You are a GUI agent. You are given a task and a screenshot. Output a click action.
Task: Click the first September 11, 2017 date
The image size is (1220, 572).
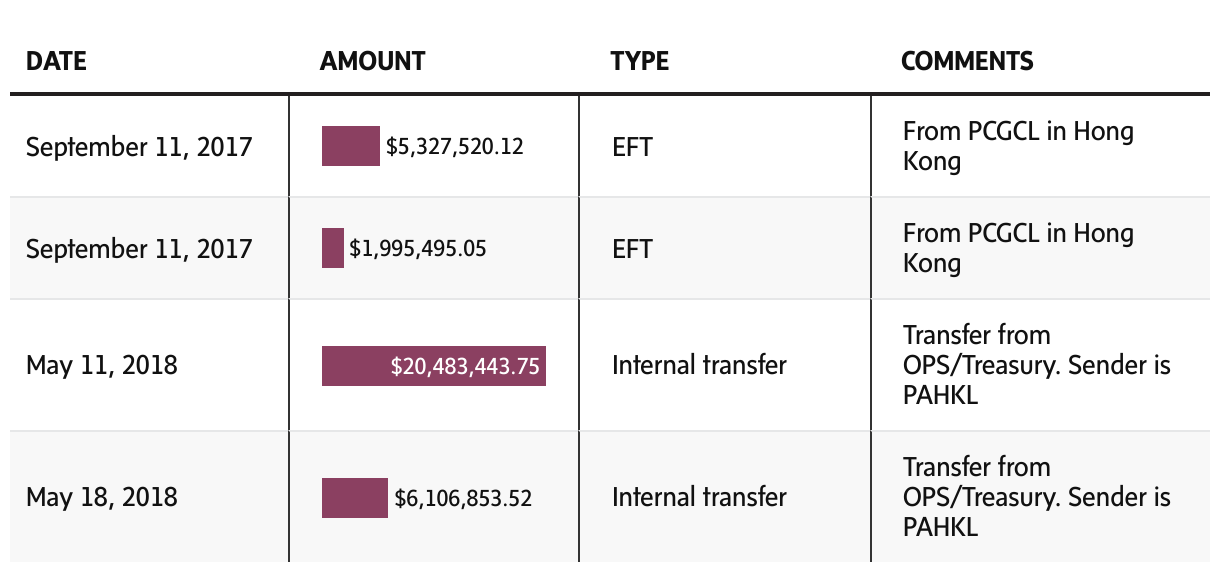[139, 147]
